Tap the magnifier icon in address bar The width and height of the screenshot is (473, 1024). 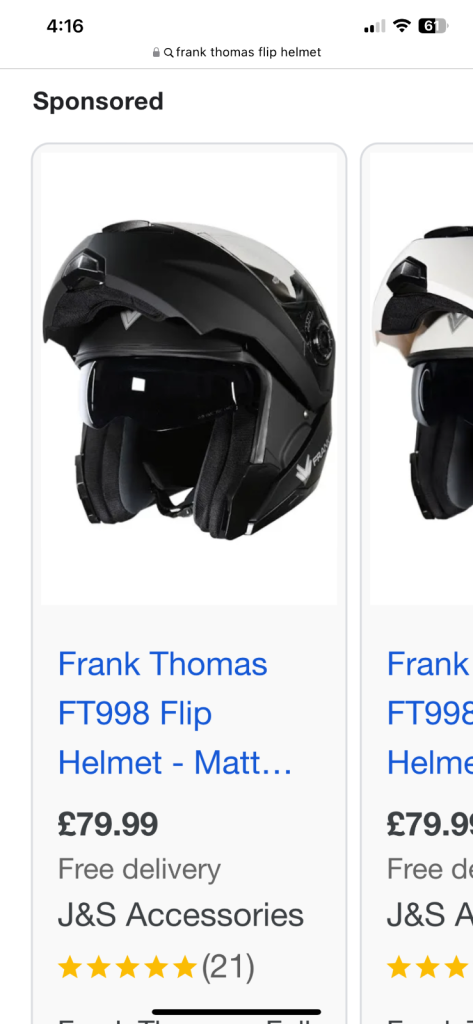pos(169,53)
